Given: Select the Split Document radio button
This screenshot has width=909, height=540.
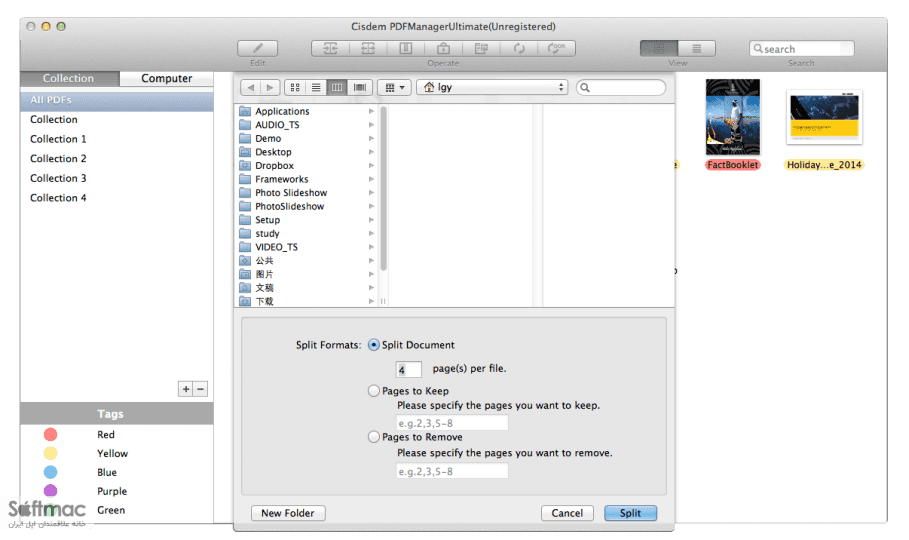Looking at the screenshot, I should click(374, 345).
